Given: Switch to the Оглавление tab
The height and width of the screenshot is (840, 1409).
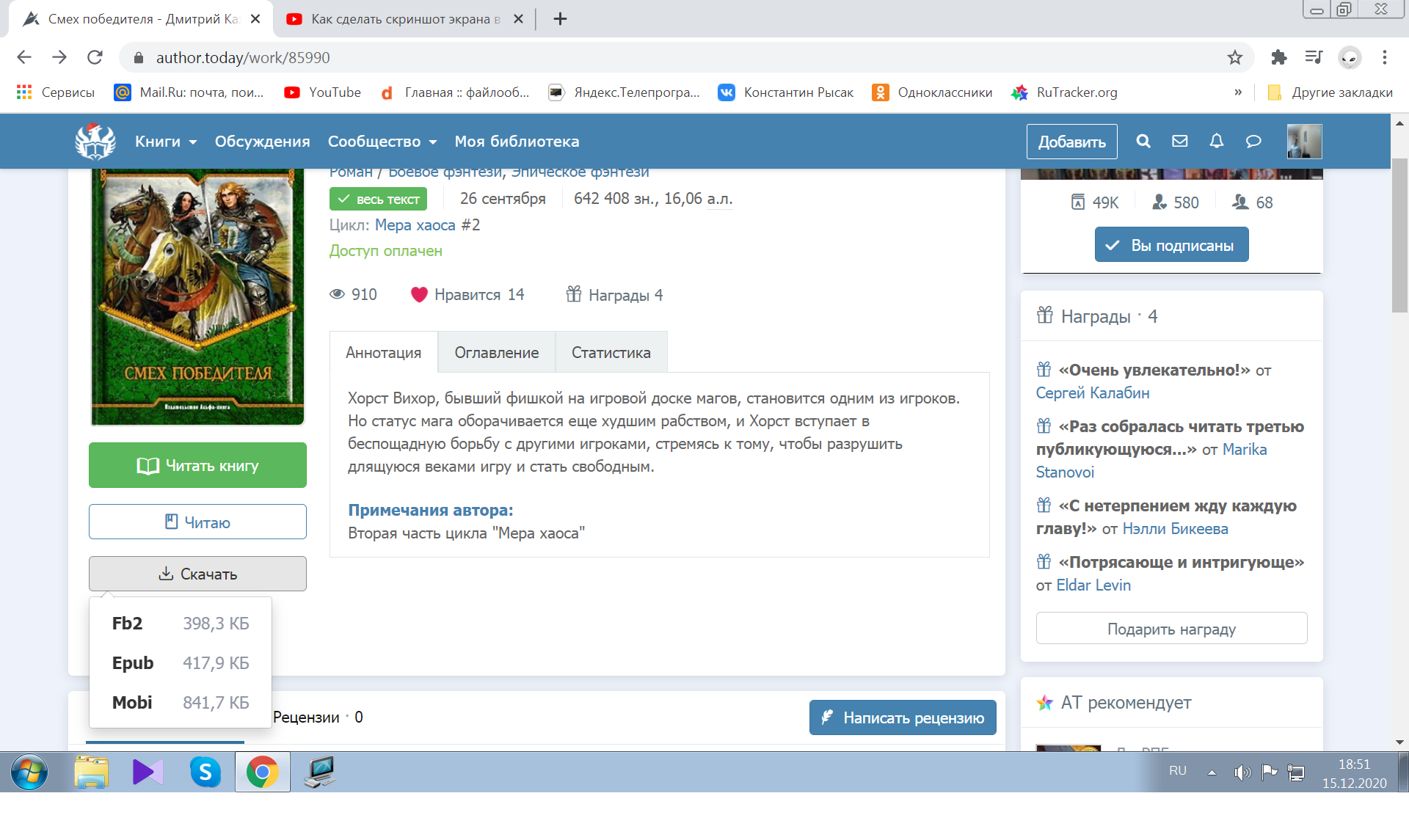Looking at the screenshot, I should tap(496, 353).
